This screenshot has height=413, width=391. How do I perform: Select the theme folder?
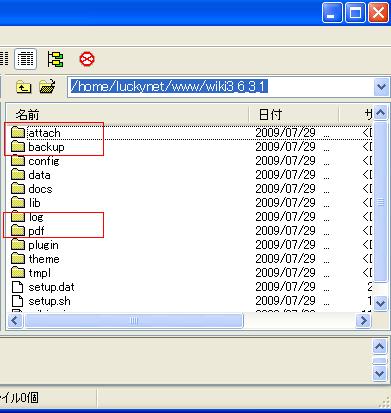(44, 259)
